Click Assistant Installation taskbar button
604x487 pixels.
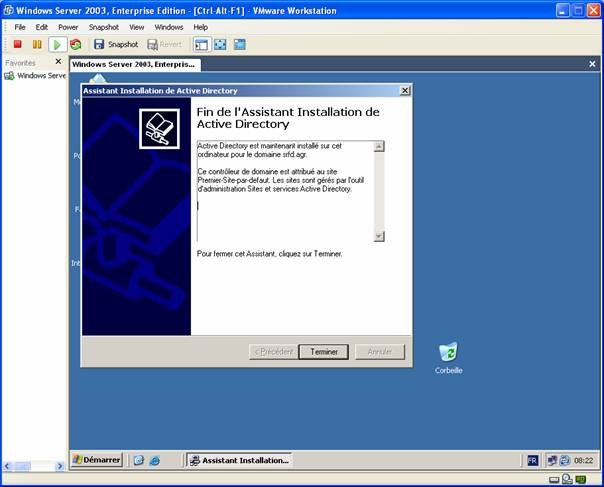[240, 460]
